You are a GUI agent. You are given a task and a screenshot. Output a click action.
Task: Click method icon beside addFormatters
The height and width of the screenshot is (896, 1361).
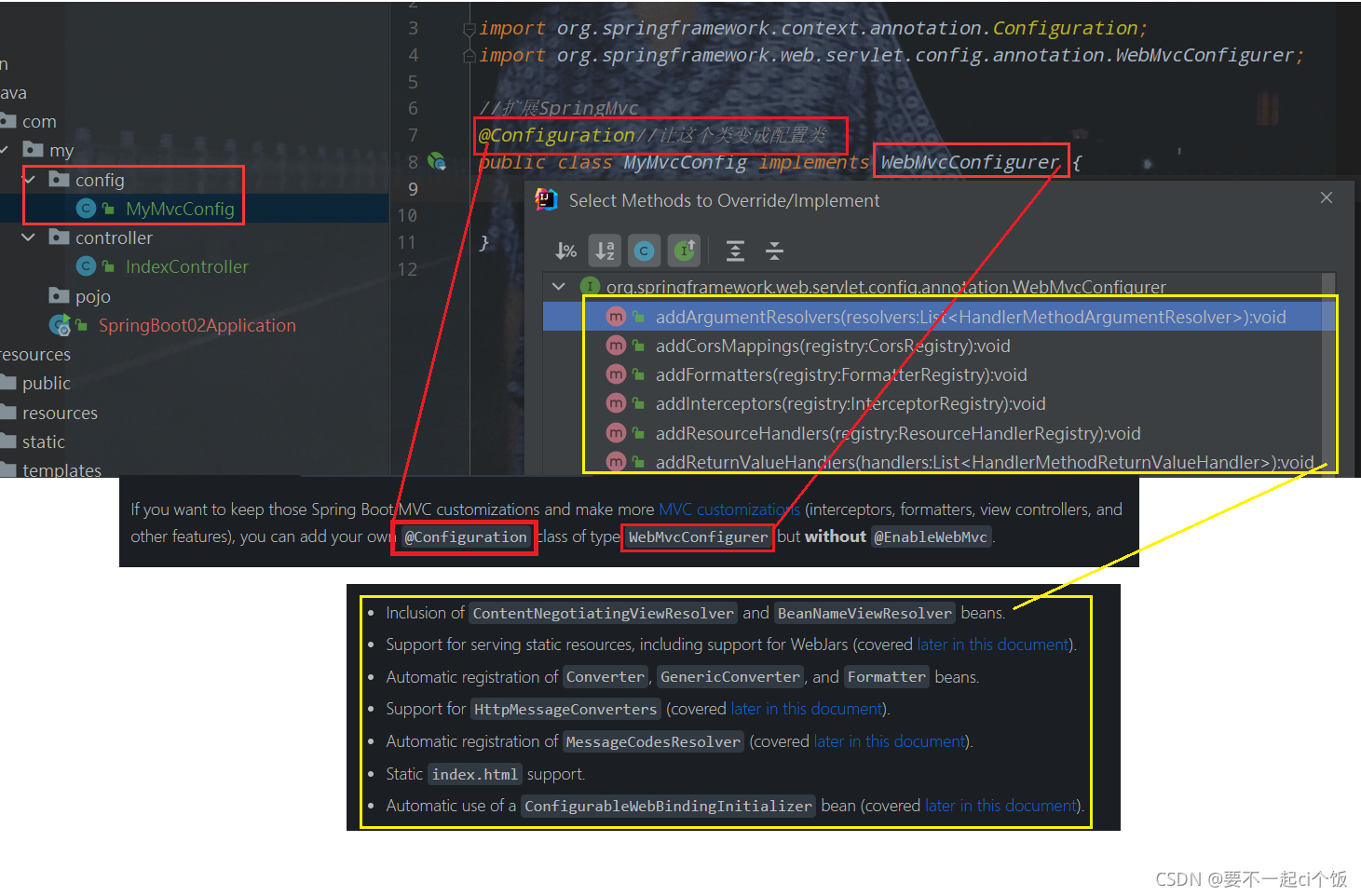616,375
